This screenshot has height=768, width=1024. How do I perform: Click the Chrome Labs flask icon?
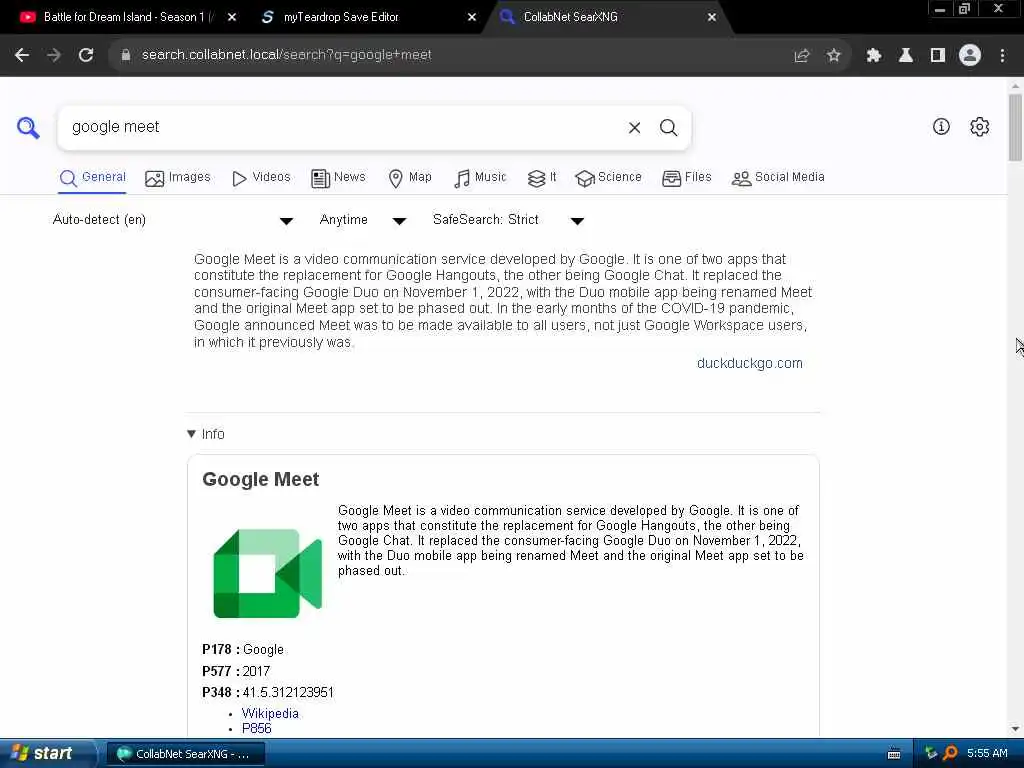coord(906,56)
